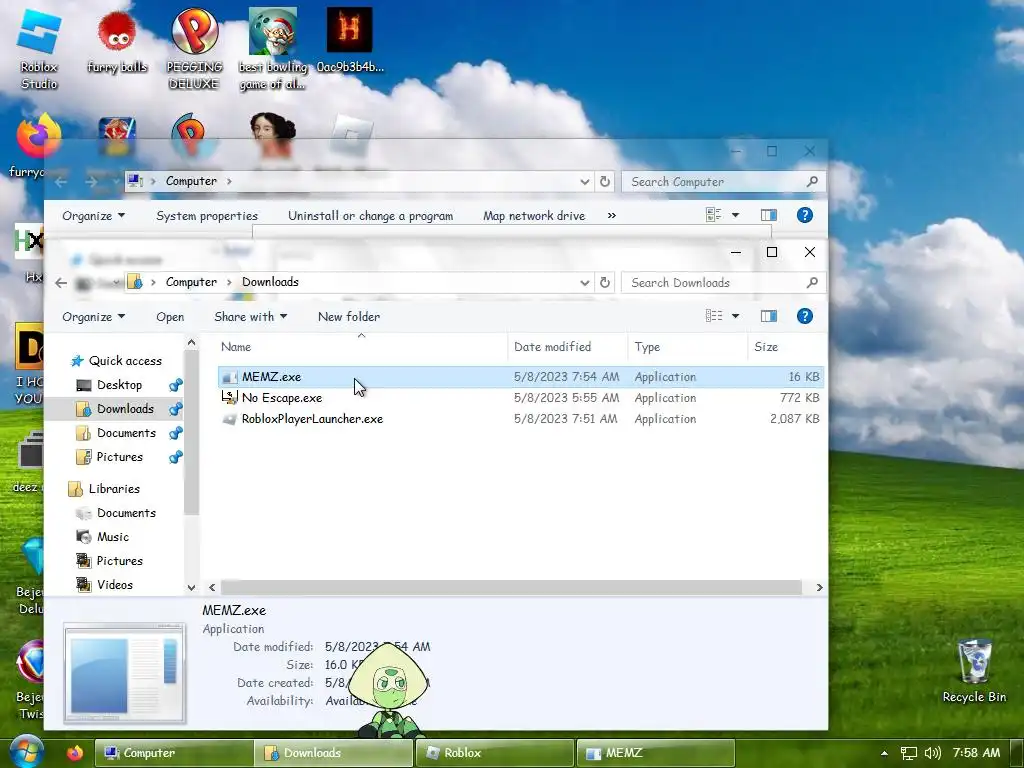The image size is (1024, 768).
Task: Open Videos library
Action: 114,585
